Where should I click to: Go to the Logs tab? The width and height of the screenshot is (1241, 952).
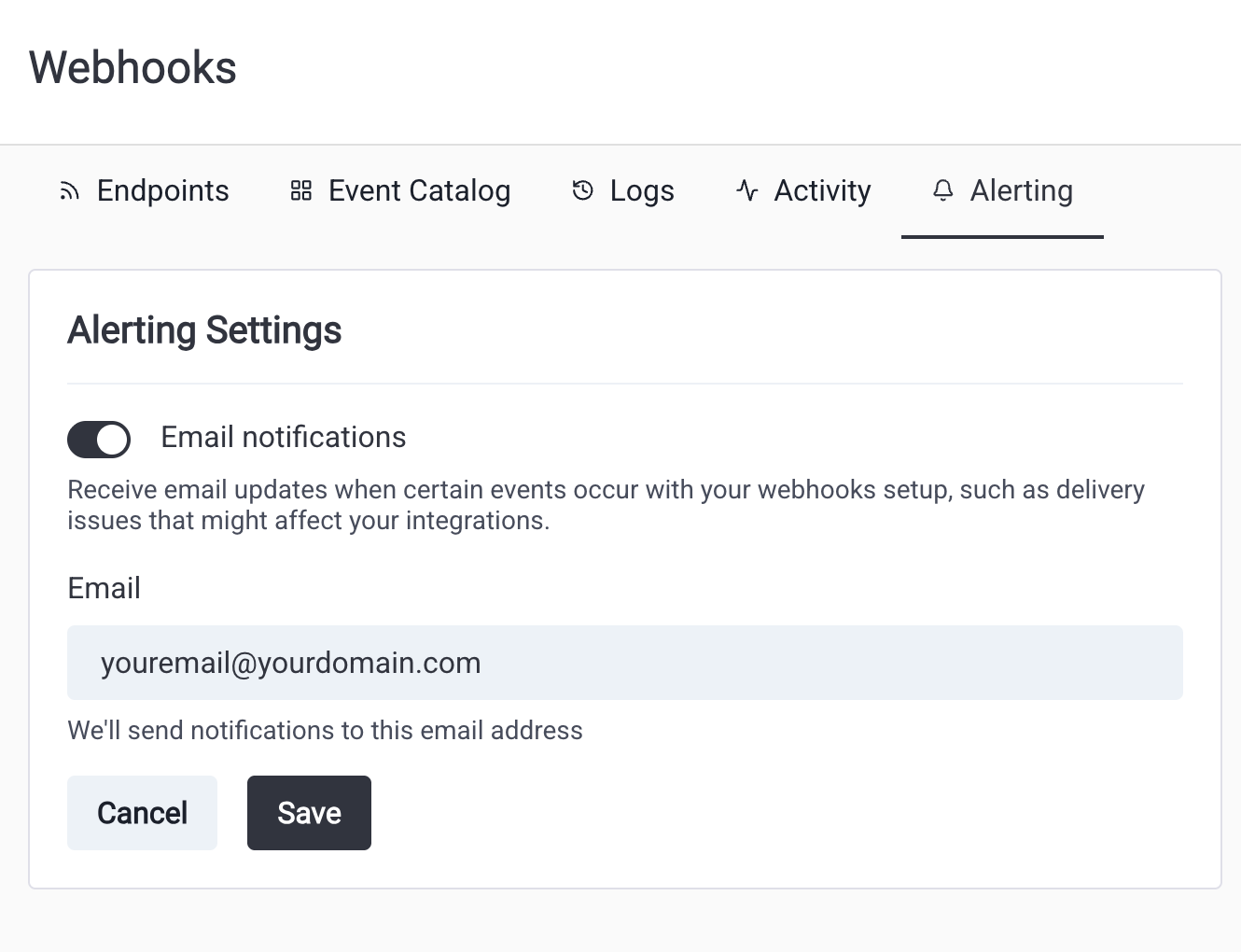pos(622,190)
